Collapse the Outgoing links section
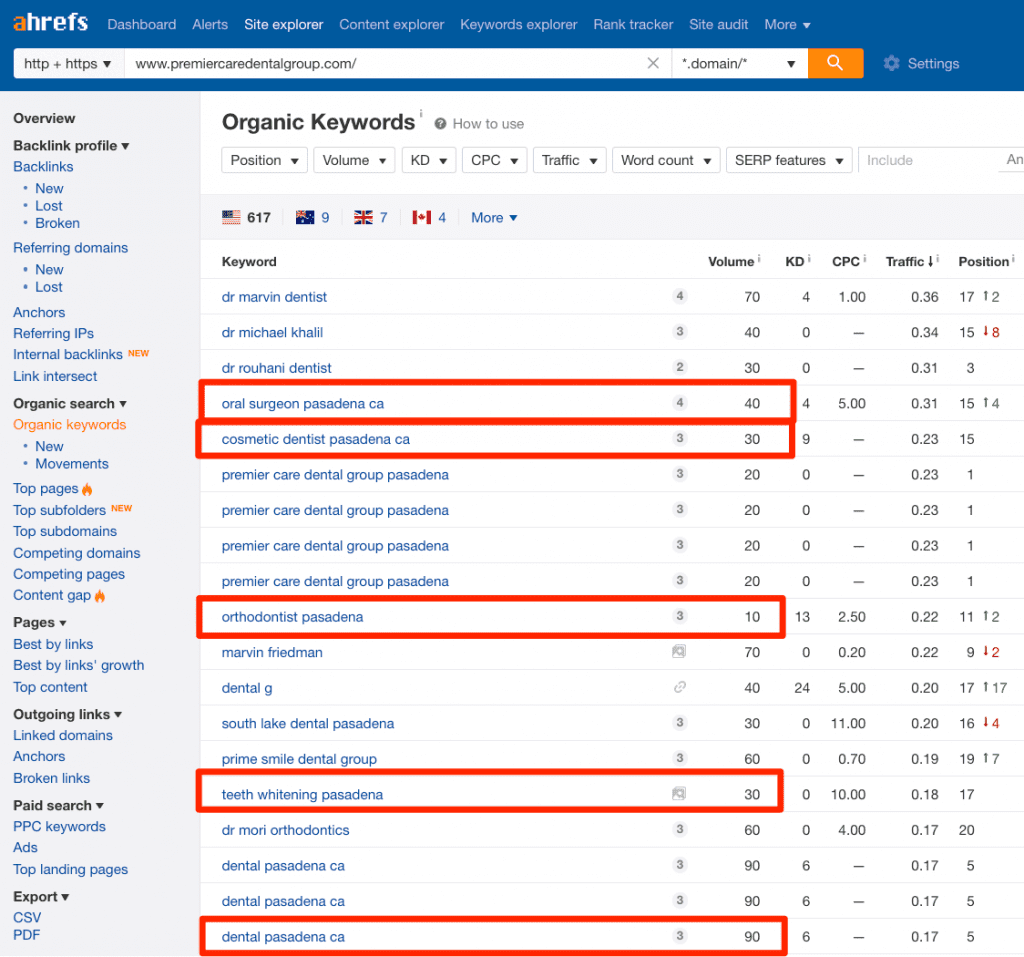Viewport: 1024px width, 957px height. pyautogui.click(x=67, y=715)
